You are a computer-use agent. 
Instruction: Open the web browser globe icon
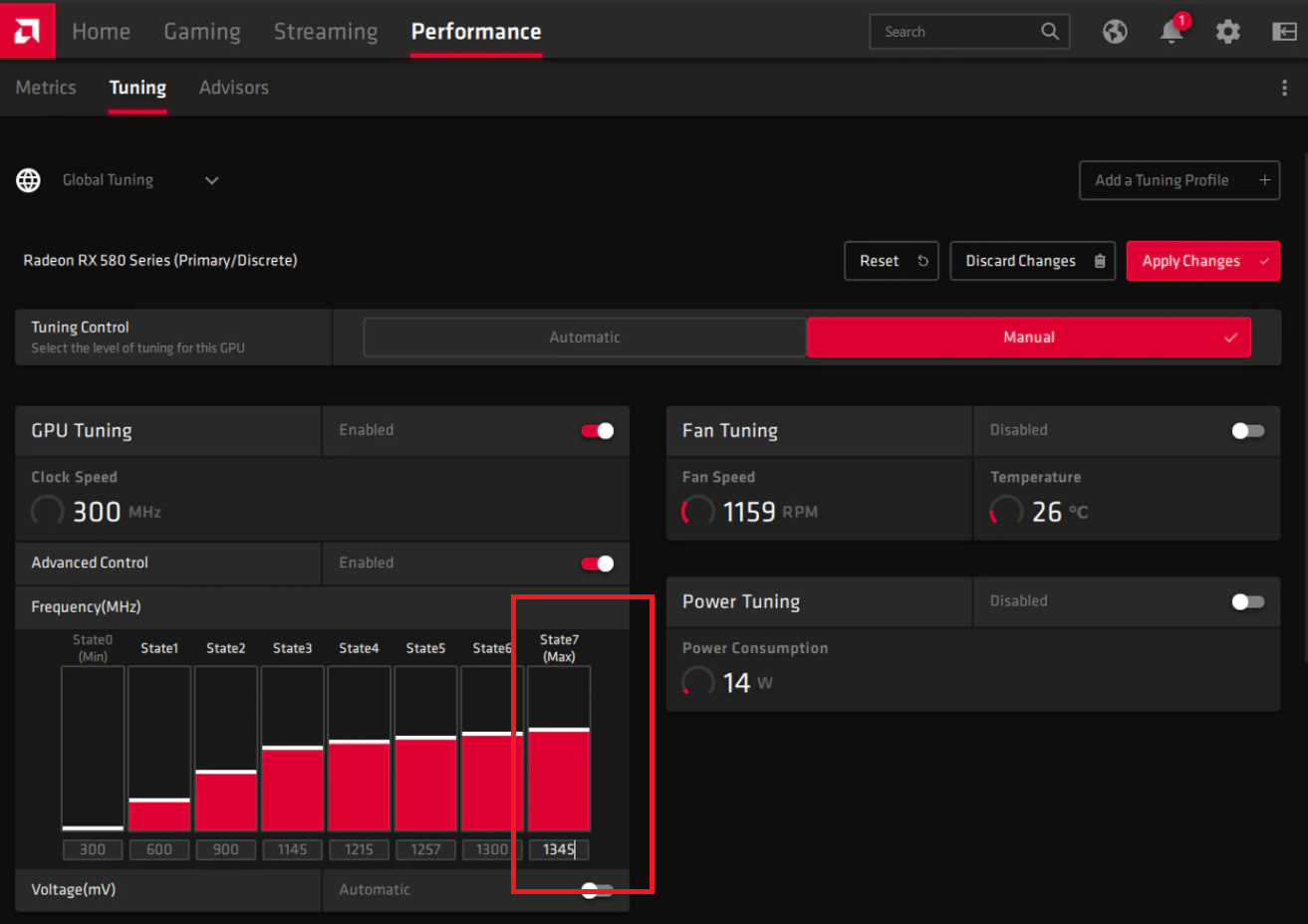coord(1115,32)
